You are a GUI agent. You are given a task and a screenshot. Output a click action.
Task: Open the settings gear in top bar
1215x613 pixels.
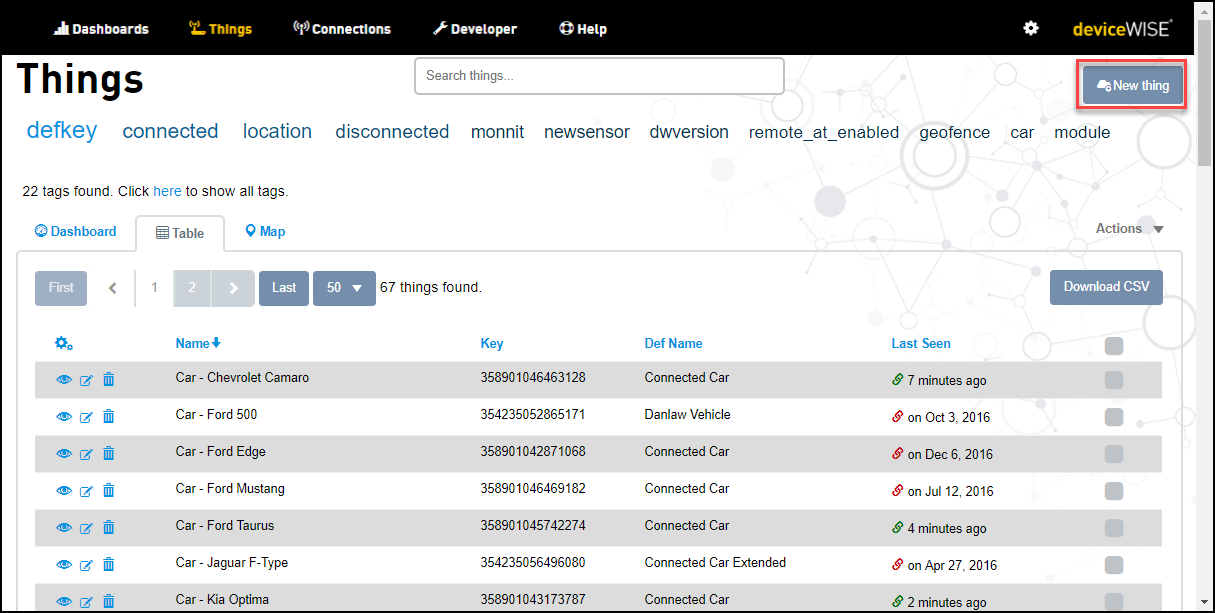tap(1031, 28)
